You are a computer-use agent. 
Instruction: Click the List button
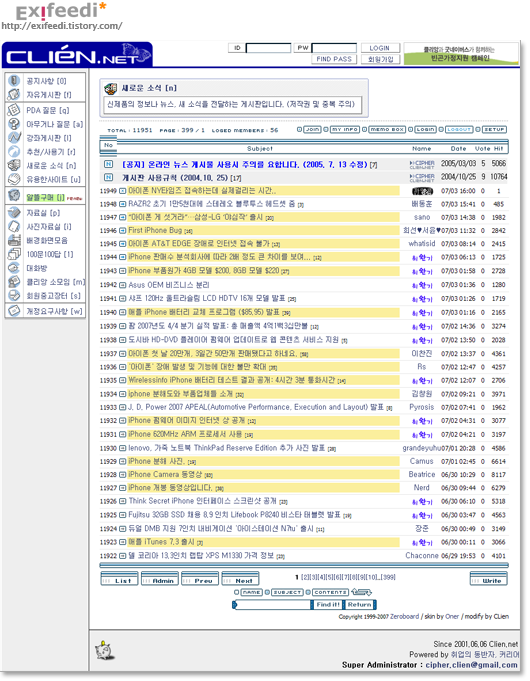[x=119, y=579]
